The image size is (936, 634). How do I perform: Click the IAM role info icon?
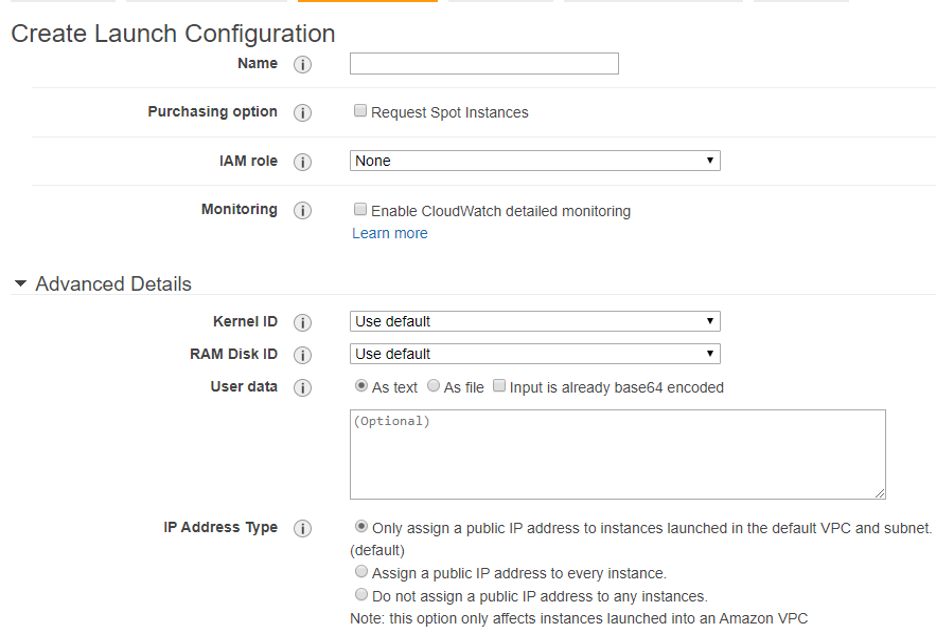point(303,162)
